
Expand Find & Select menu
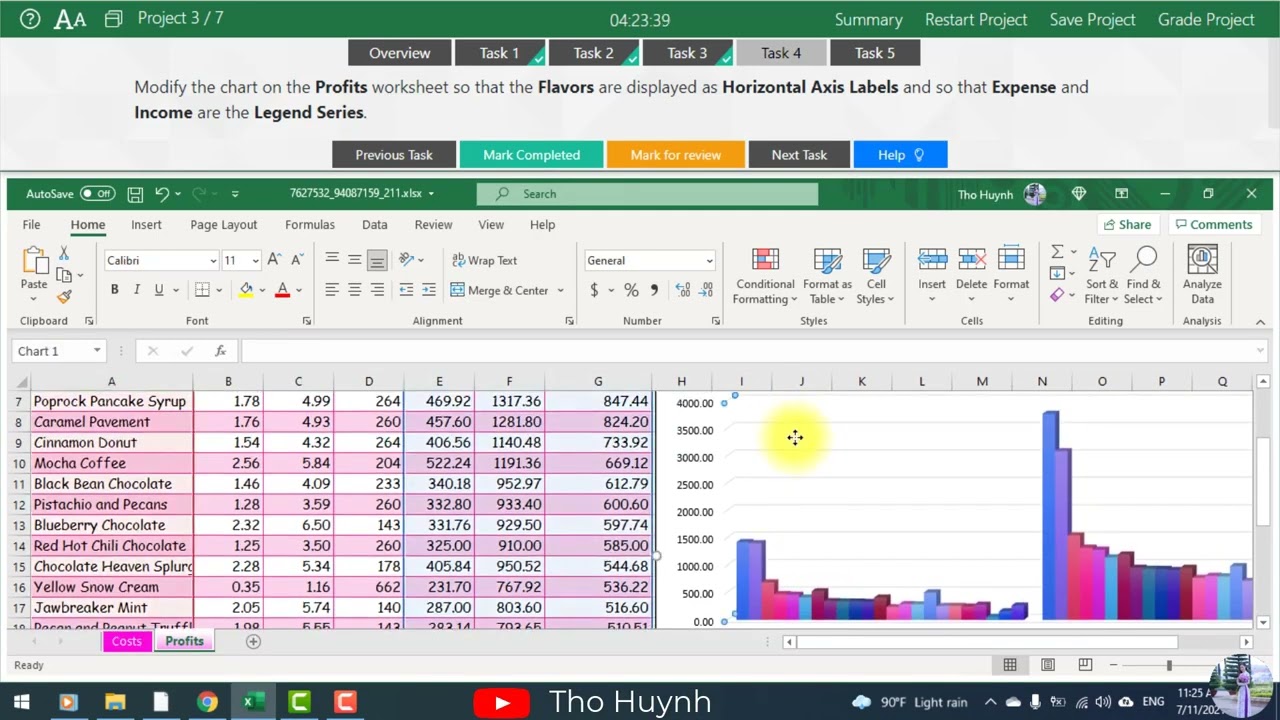tap(1144, 277)
